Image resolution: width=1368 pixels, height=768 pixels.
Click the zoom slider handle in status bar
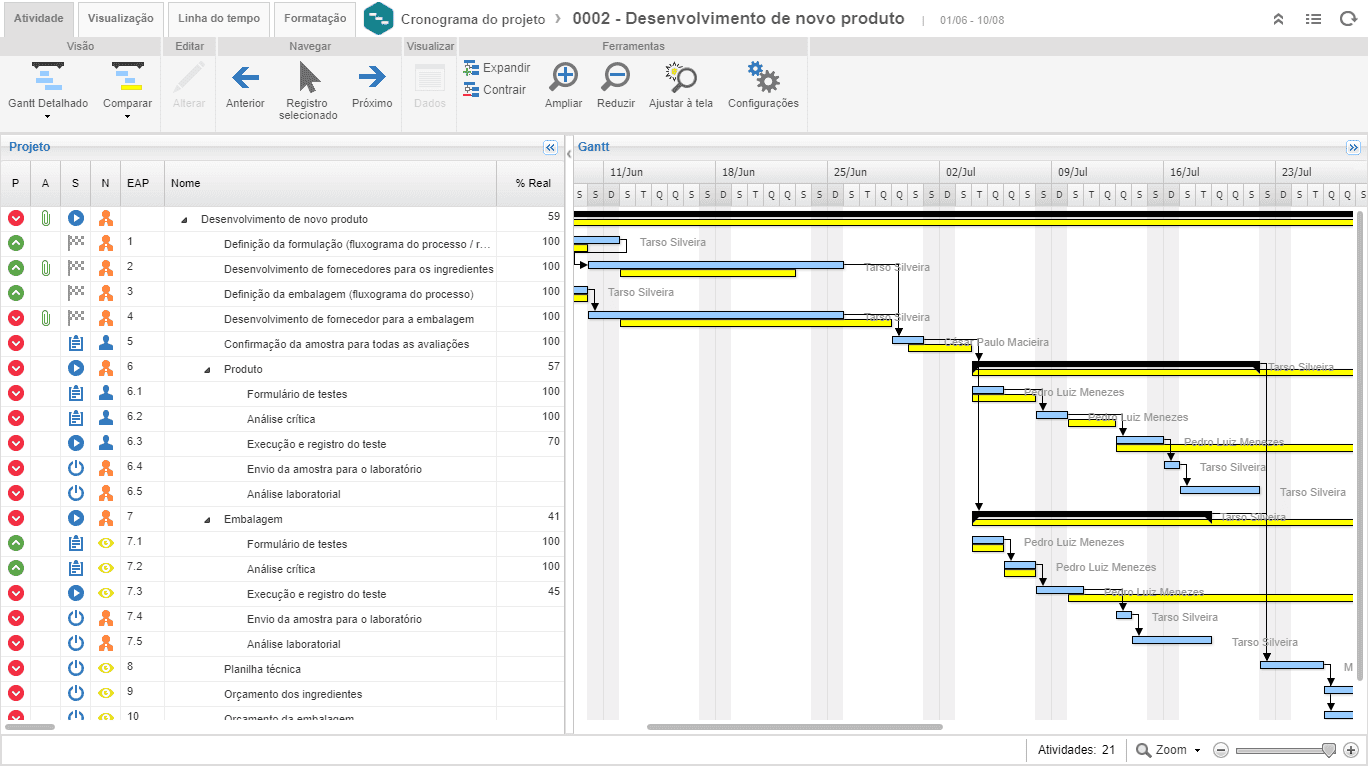coord(1328,750)
